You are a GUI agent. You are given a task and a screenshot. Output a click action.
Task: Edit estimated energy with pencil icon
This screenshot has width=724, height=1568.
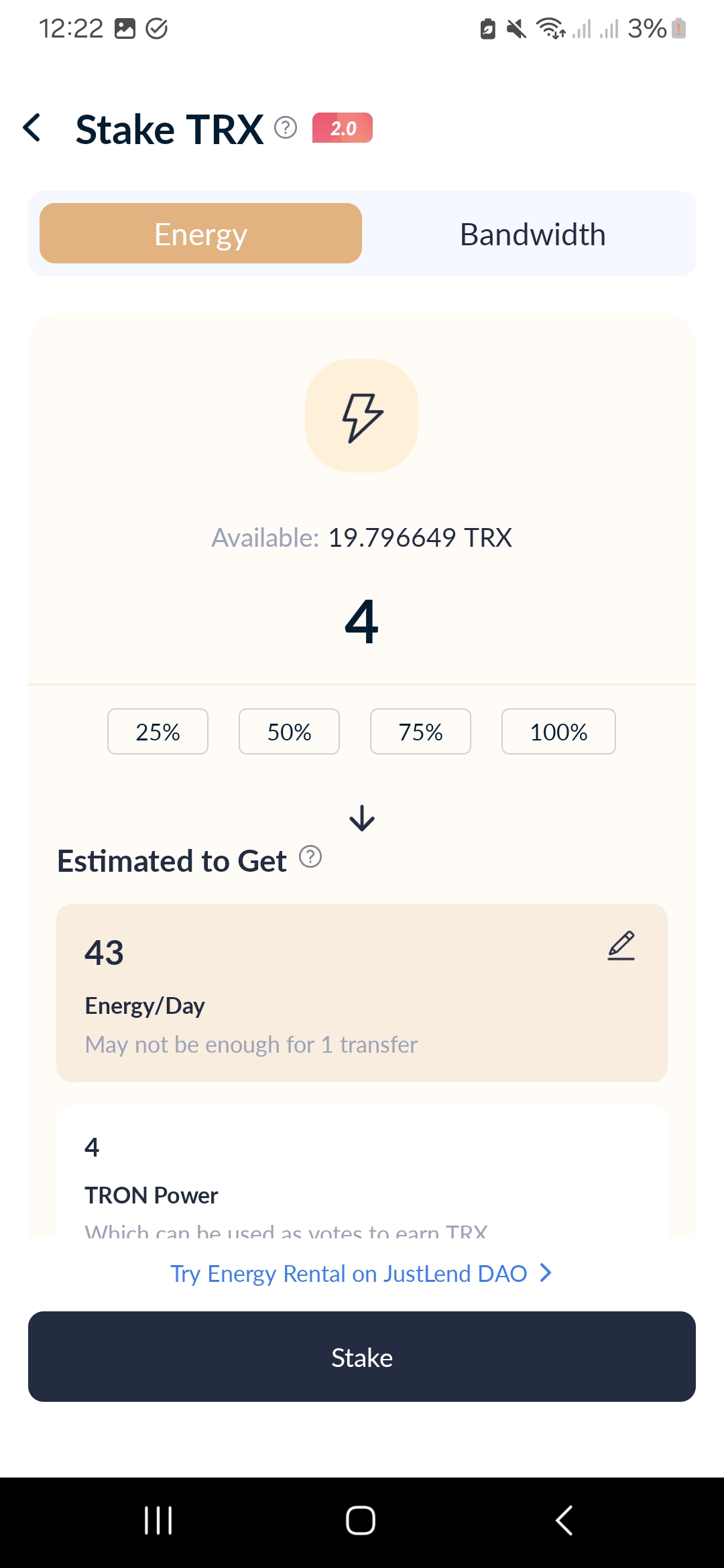[x=621, y=945]
